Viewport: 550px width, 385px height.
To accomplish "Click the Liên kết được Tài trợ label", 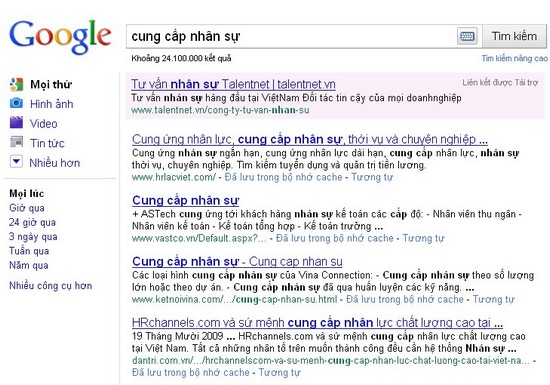I will 500,82.
